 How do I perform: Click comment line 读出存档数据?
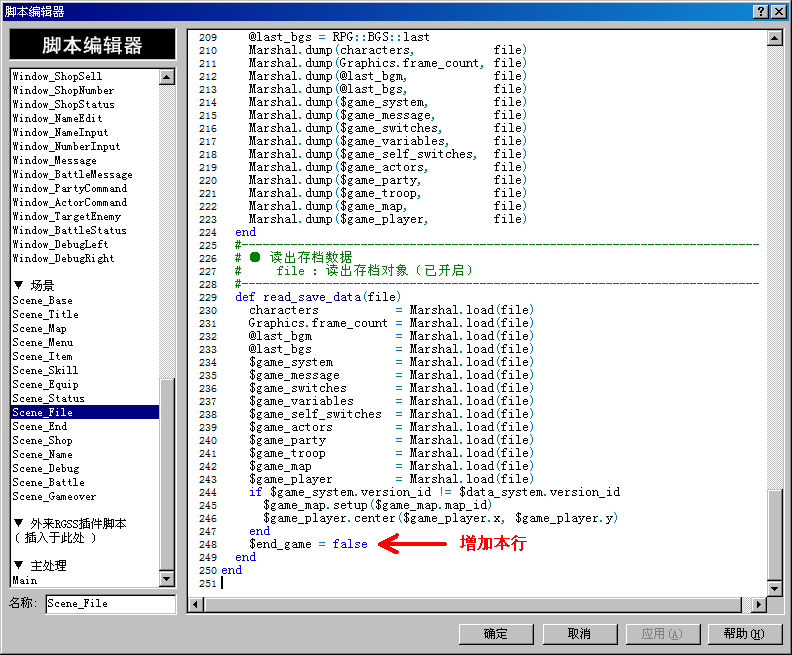(293, 258)
